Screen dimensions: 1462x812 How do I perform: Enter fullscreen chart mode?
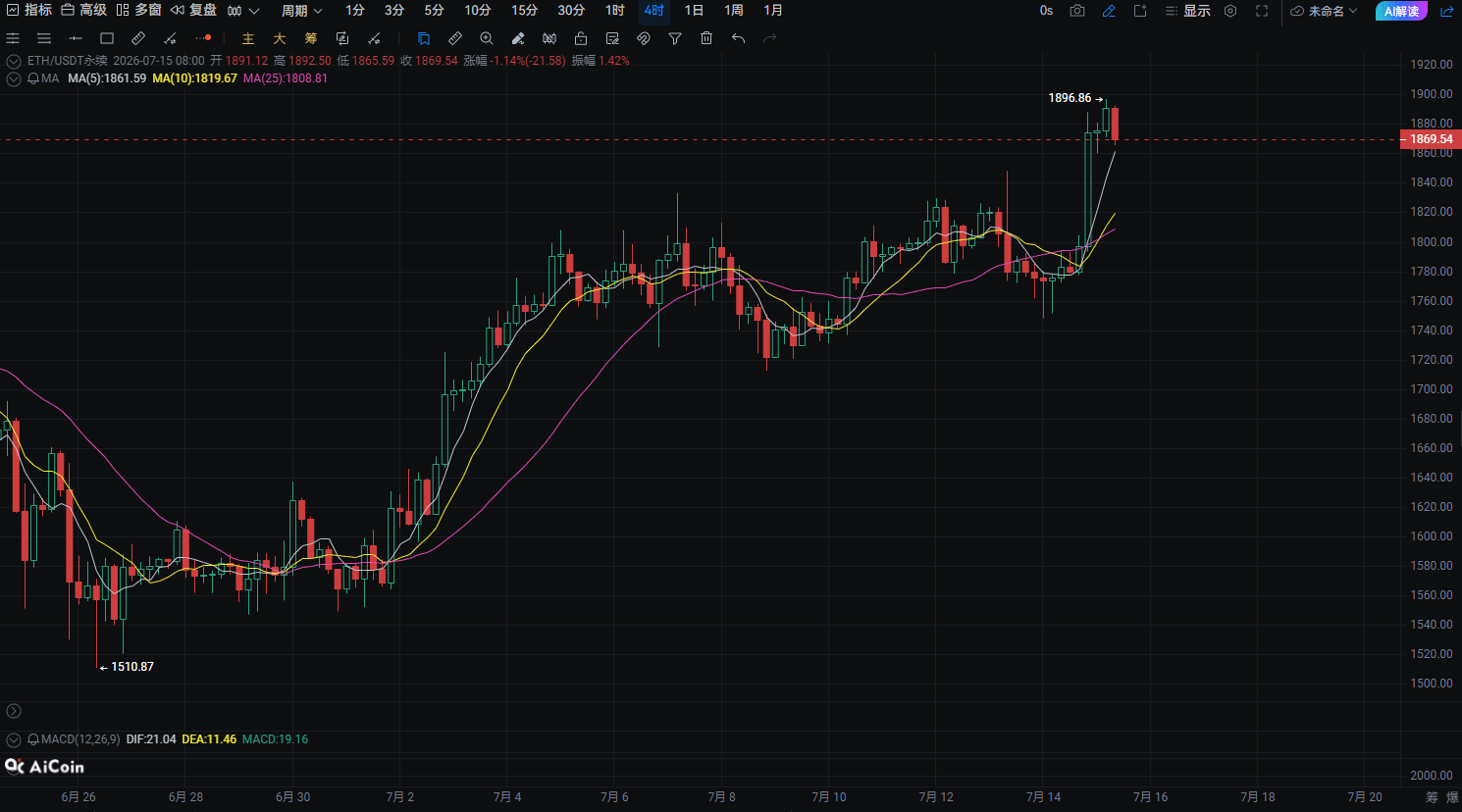coord(1262,11)
